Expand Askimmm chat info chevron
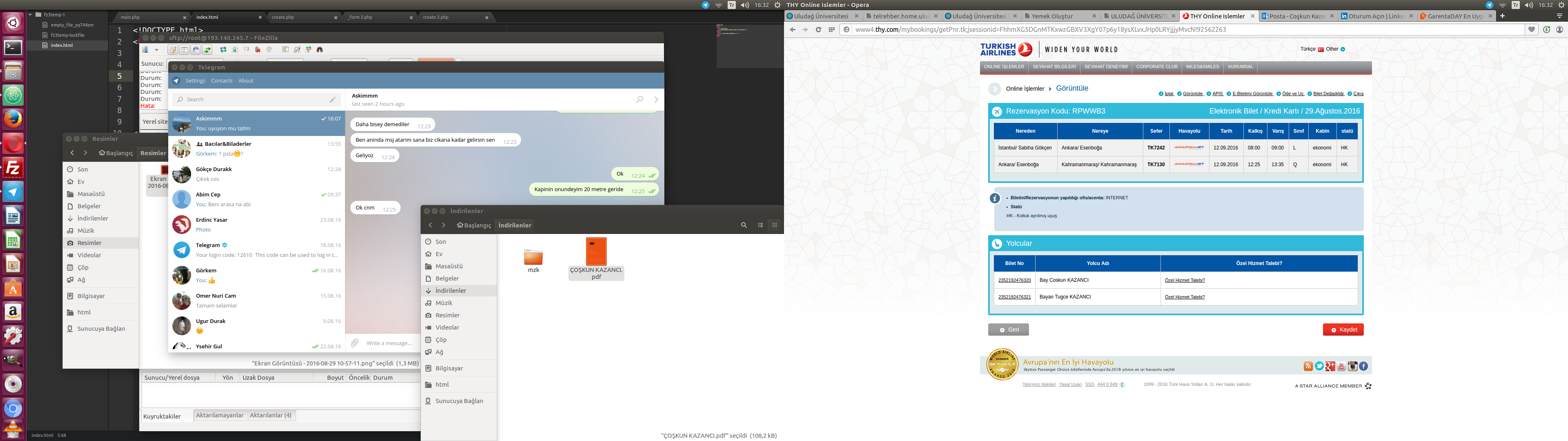The width and height of the screenshot is (1568, 441). pyautogui.click(x=656, y=99)
